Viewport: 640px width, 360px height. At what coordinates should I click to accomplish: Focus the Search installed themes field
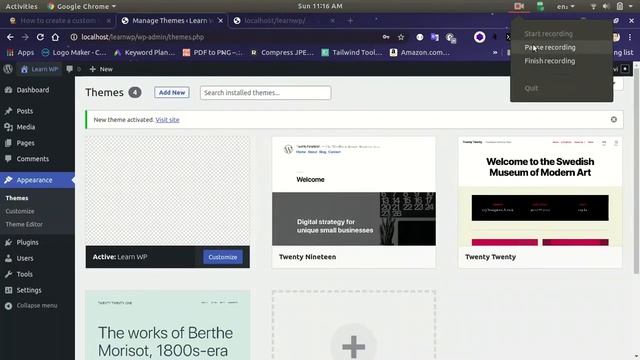tap(265, 93)
